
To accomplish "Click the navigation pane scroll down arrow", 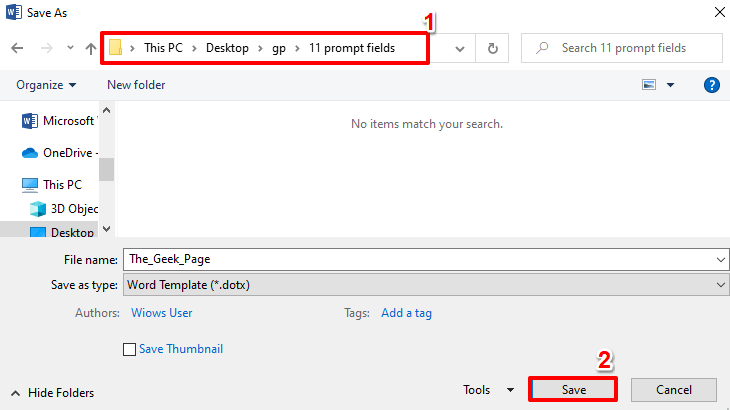I will [107, 229].
